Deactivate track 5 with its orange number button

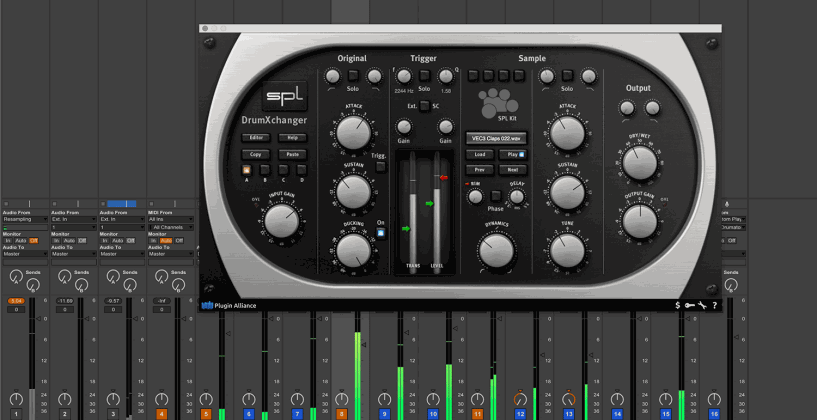[x=207, y=414]
